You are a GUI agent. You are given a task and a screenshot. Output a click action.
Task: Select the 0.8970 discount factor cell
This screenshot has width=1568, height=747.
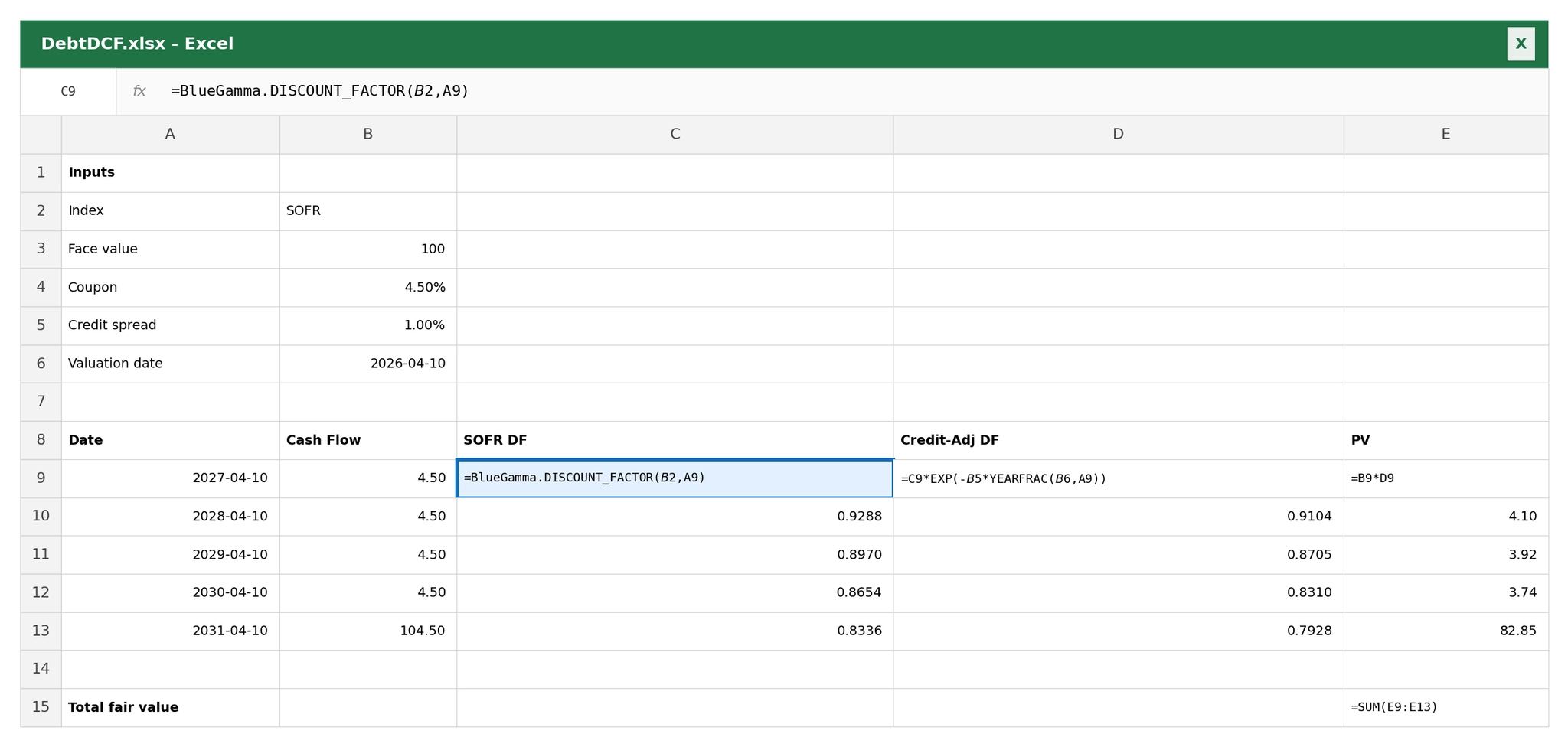coord(675,555)
